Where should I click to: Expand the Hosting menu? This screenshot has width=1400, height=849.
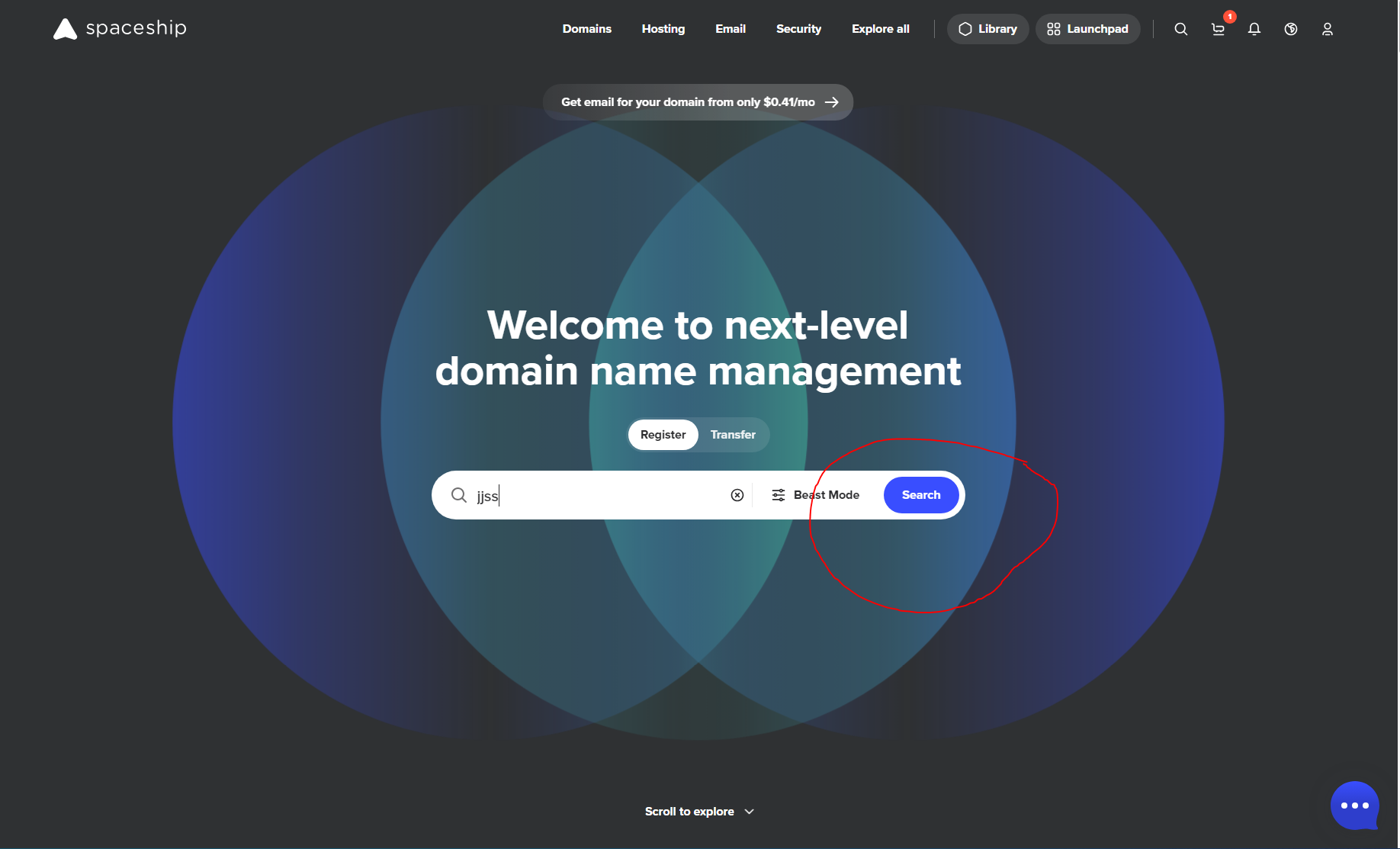[x=663, y=29]
